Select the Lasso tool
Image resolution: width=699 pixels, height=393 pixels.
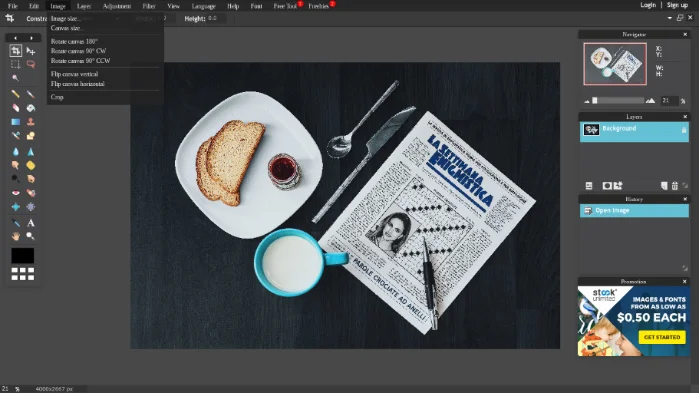(31, 65)
